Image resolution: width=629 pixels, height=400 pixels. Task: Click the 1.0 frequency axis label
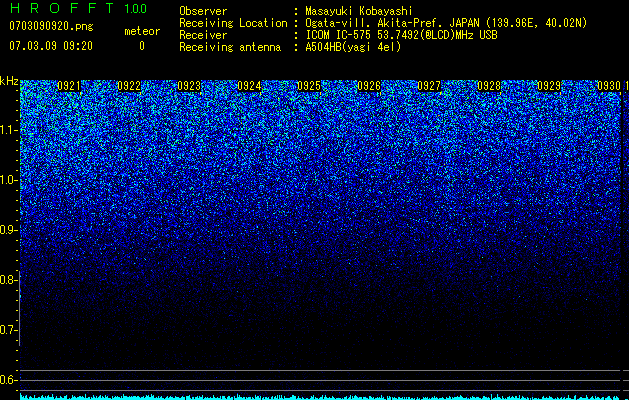coord(7,180)
